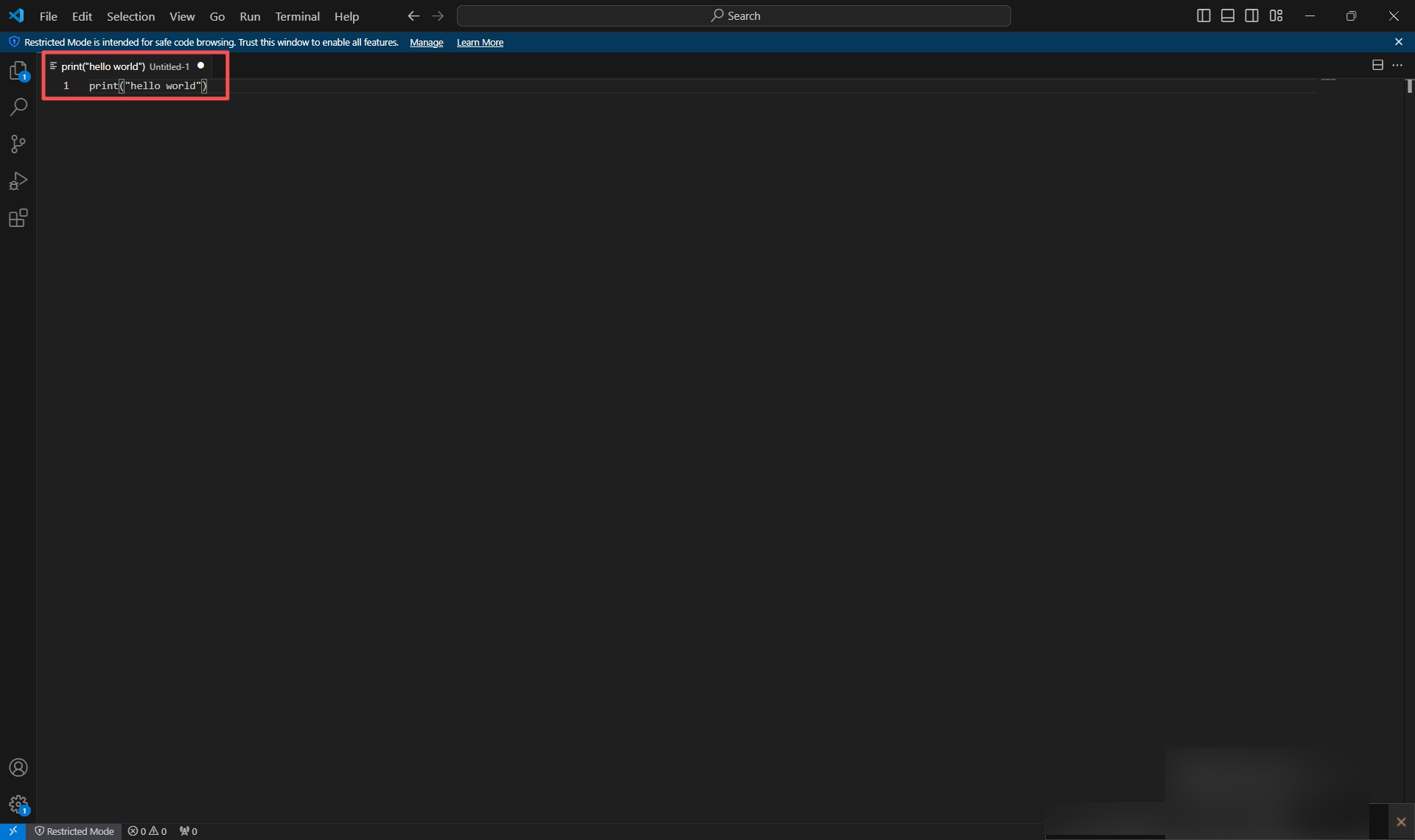Open the Source Control view
Screen dimensions: 1415x840
pyautogui.click(x=18, y=144)
